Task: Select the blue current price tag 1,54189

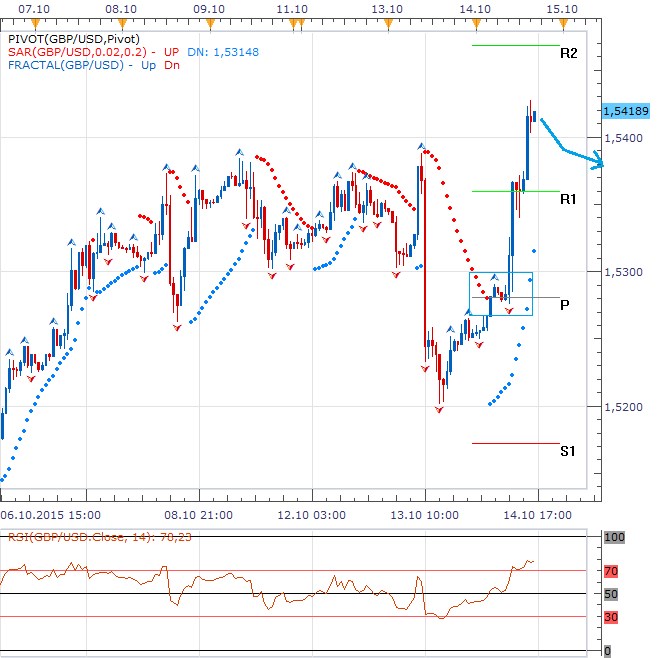Action: pos(626,110)
